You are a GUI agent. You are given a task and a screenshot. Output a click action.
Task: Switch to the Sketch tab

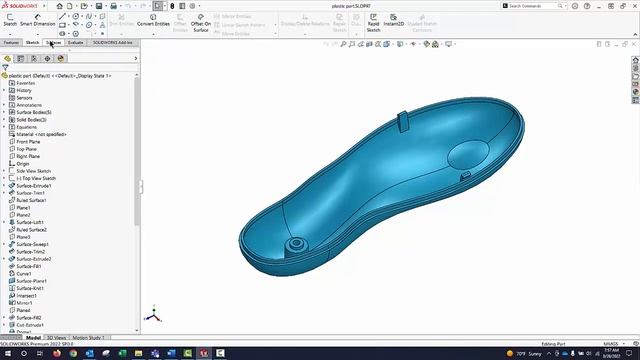point(32,42)
